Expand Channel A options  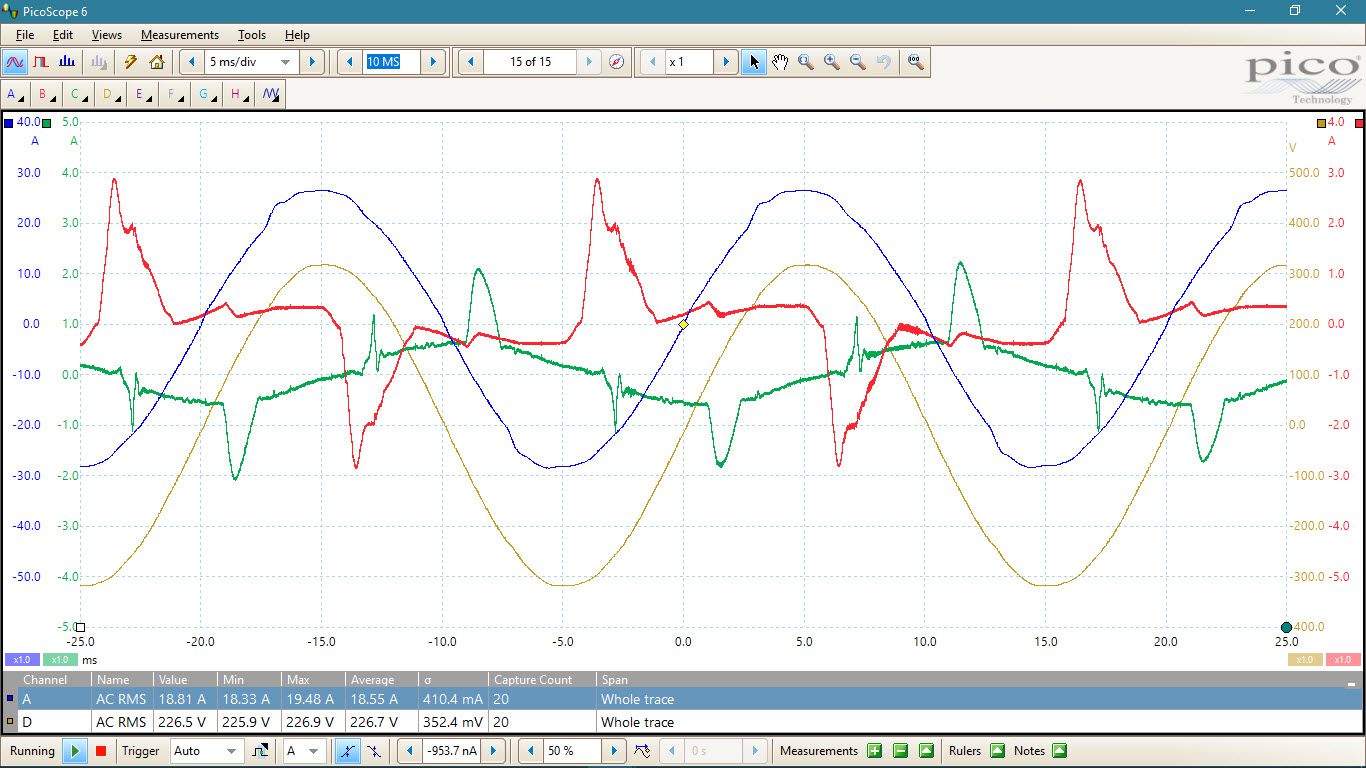[x=16, y=95]
